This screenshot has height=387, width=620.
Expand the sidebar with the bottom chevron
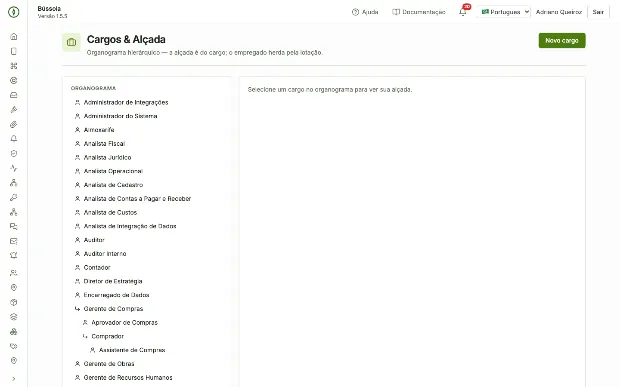tap(13, 379)
